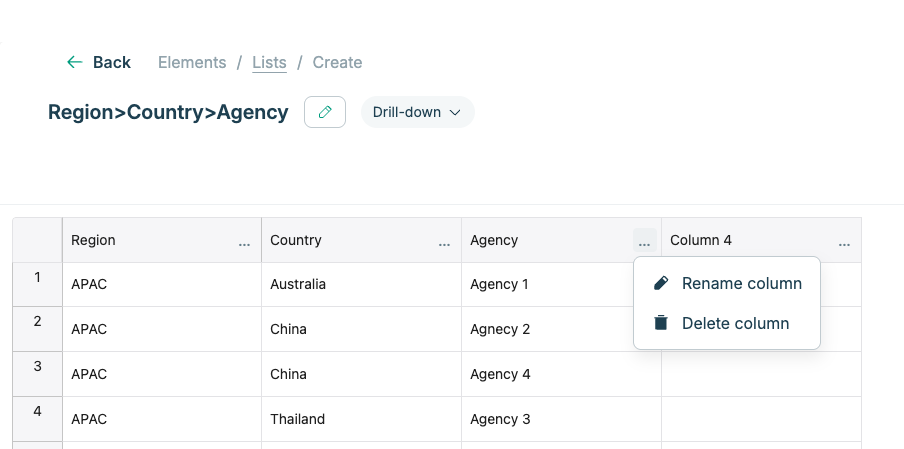Click the Elements breadcrumb

tap(192, 62)
